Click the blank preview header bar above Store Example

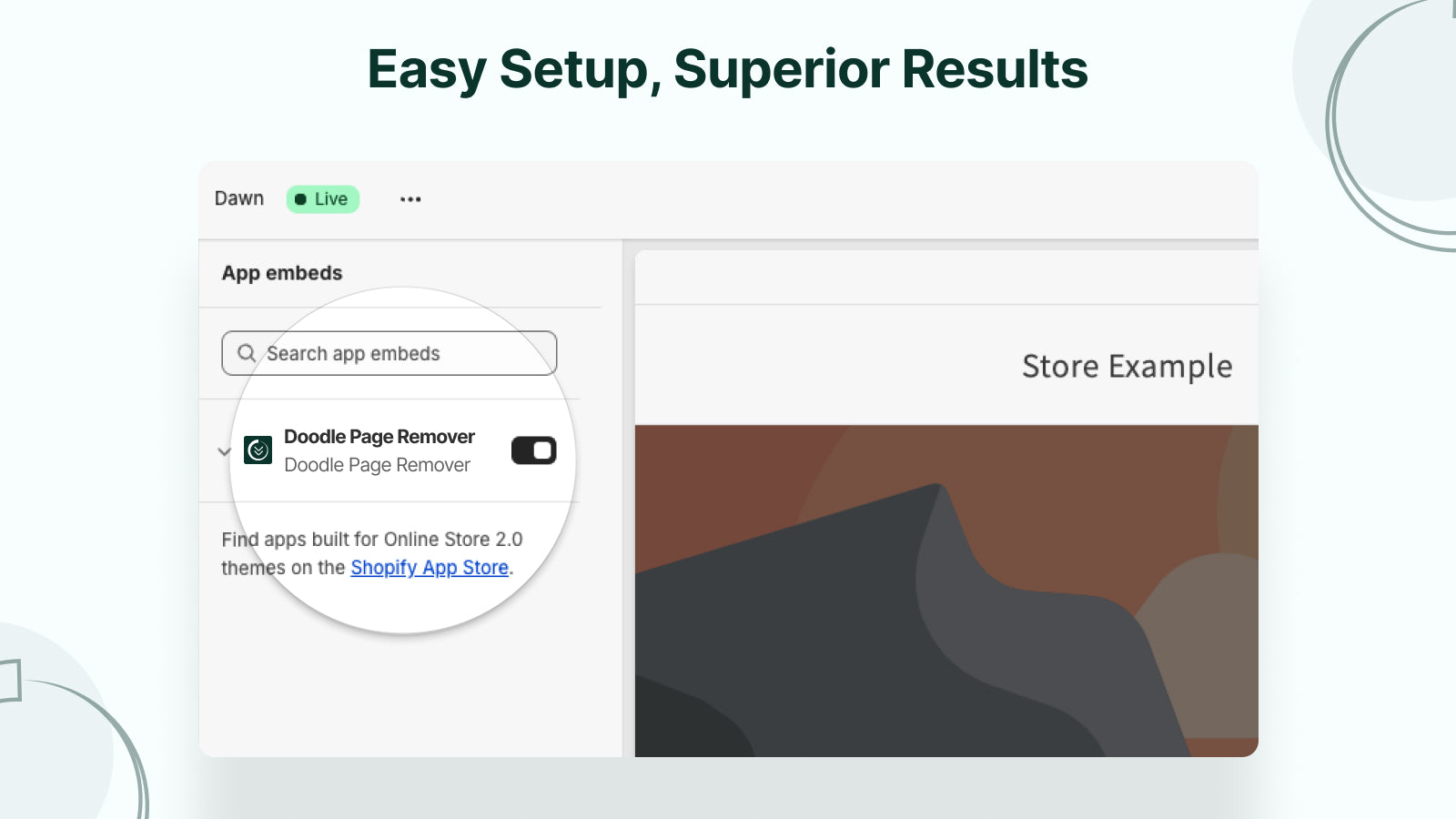946,278
